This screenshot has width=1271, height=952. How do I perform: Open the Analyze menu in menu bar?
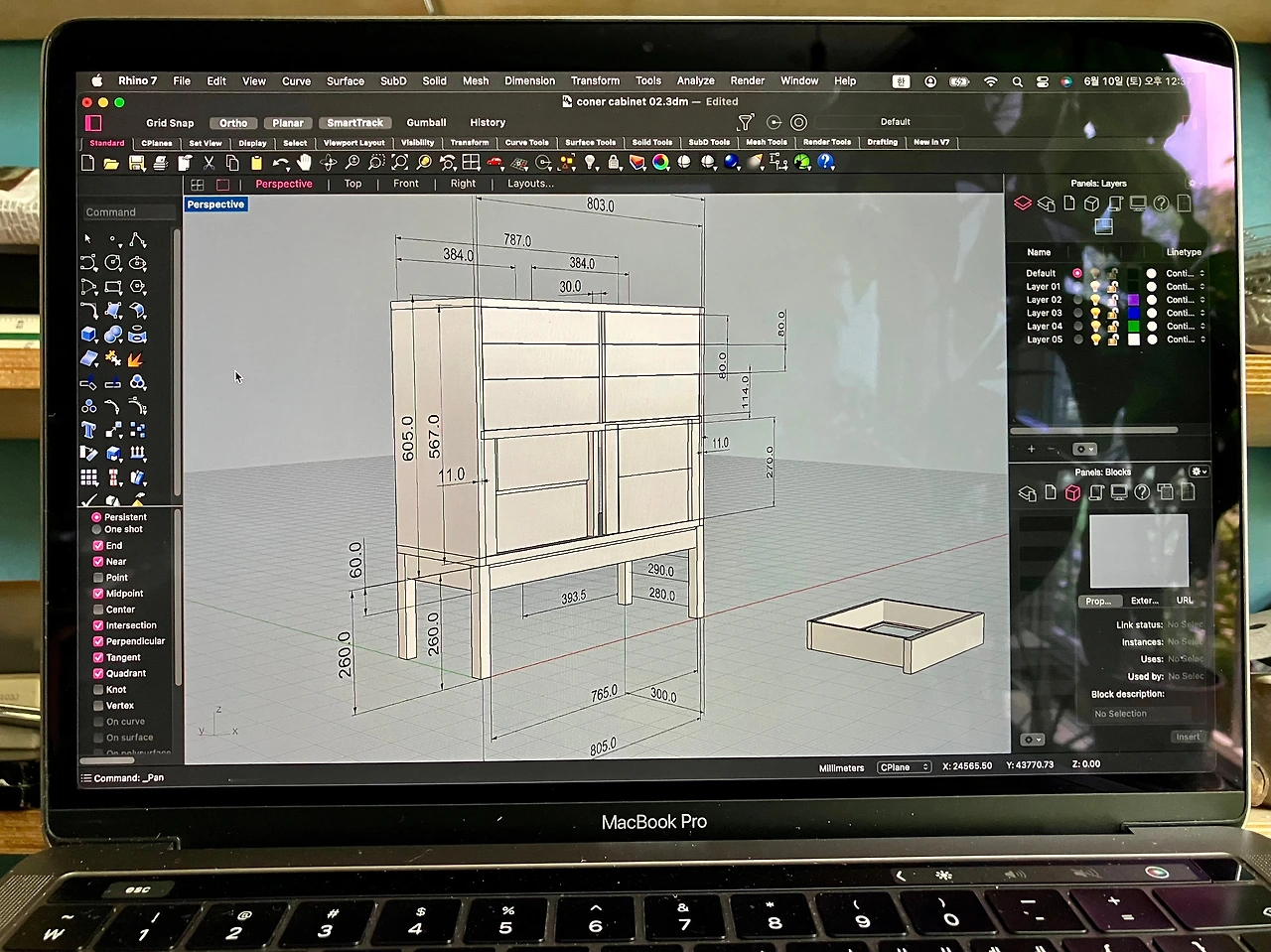pos(695,81)
